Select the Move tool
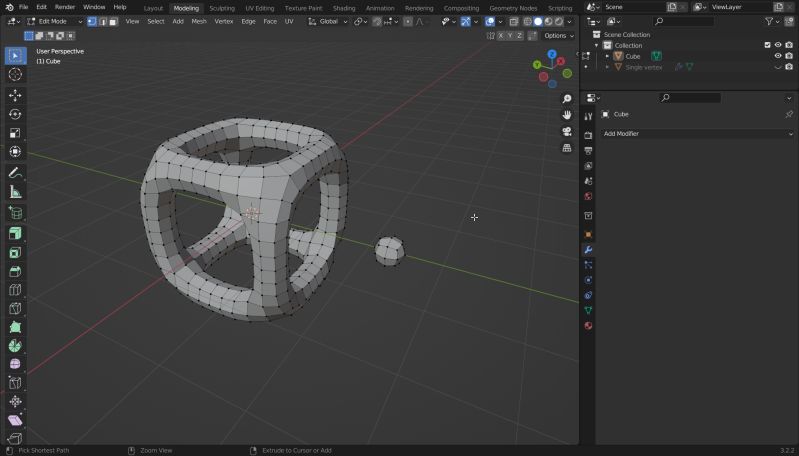The image size is (799, 456). tap(15, 95)
